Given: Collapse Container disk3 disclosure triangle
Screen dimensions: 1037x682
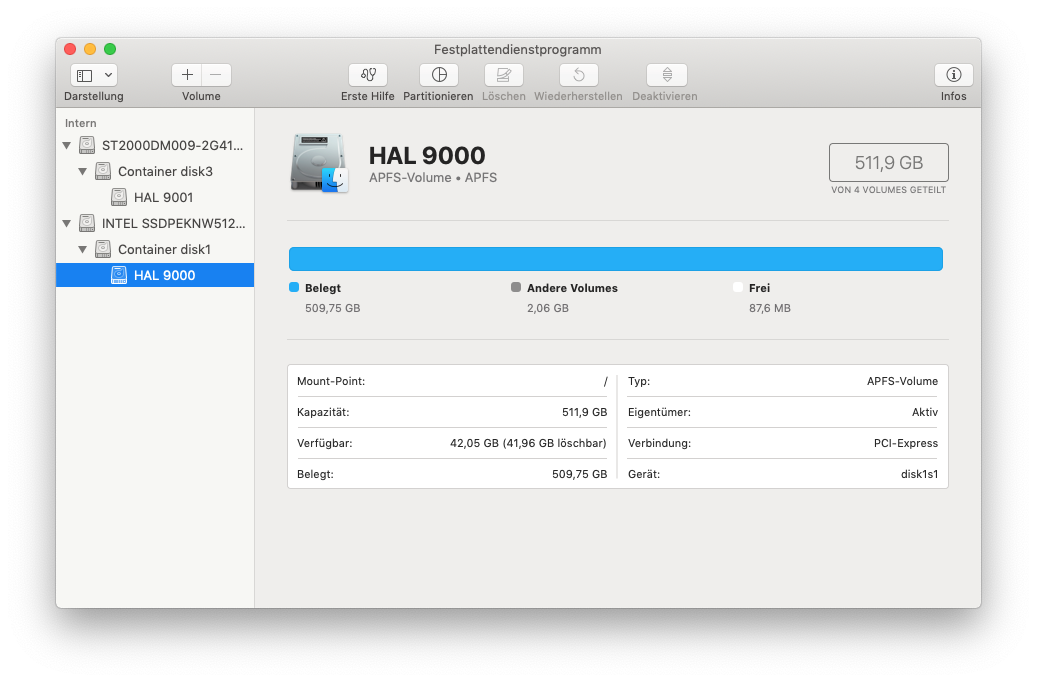Looking at the screenshot, I should pos(83,171).
